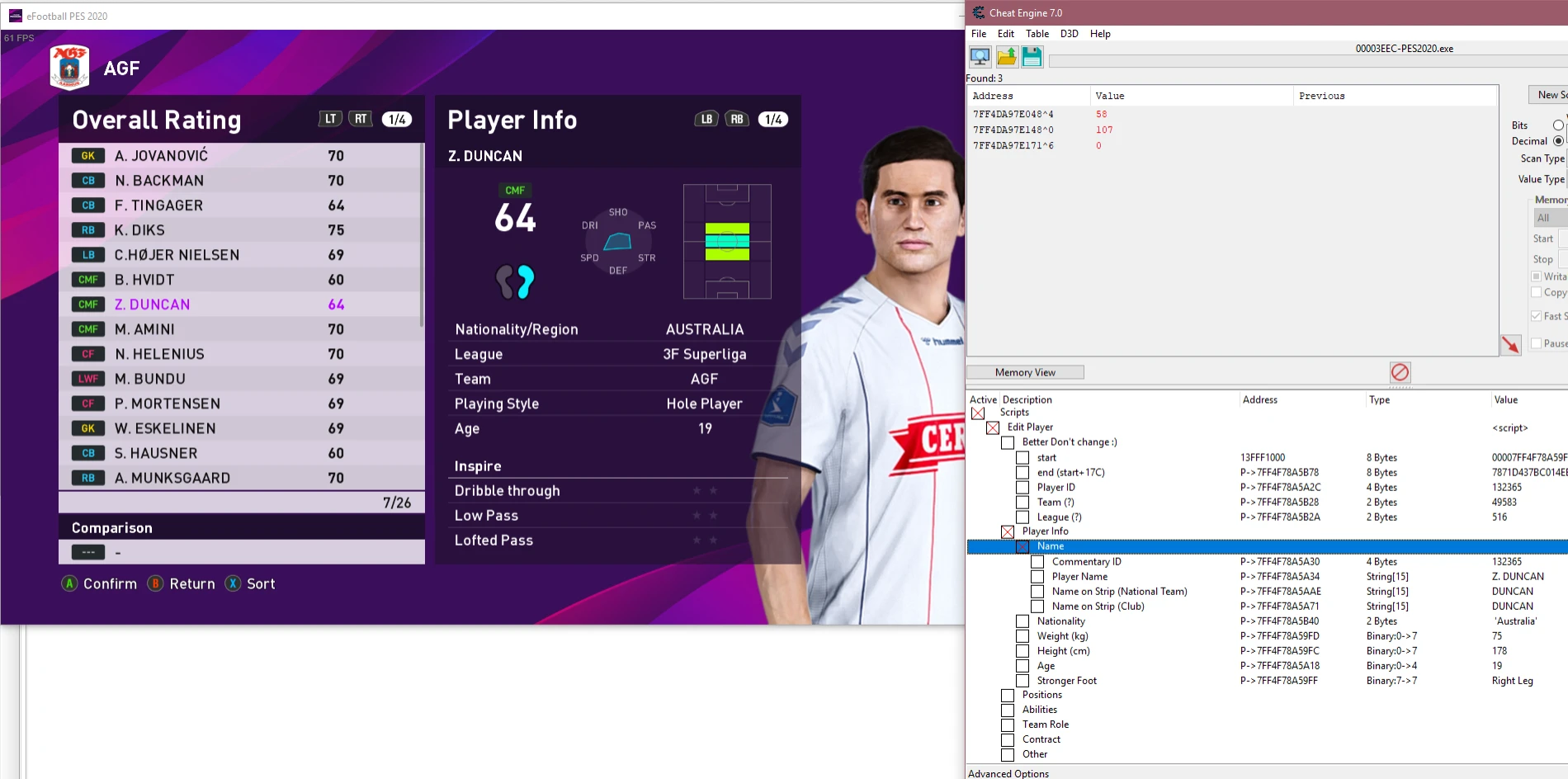Screen dimensions: 1568x779
Task: Click the attach-to-process icon in Cheat Engine
Action: click(979, 56)
